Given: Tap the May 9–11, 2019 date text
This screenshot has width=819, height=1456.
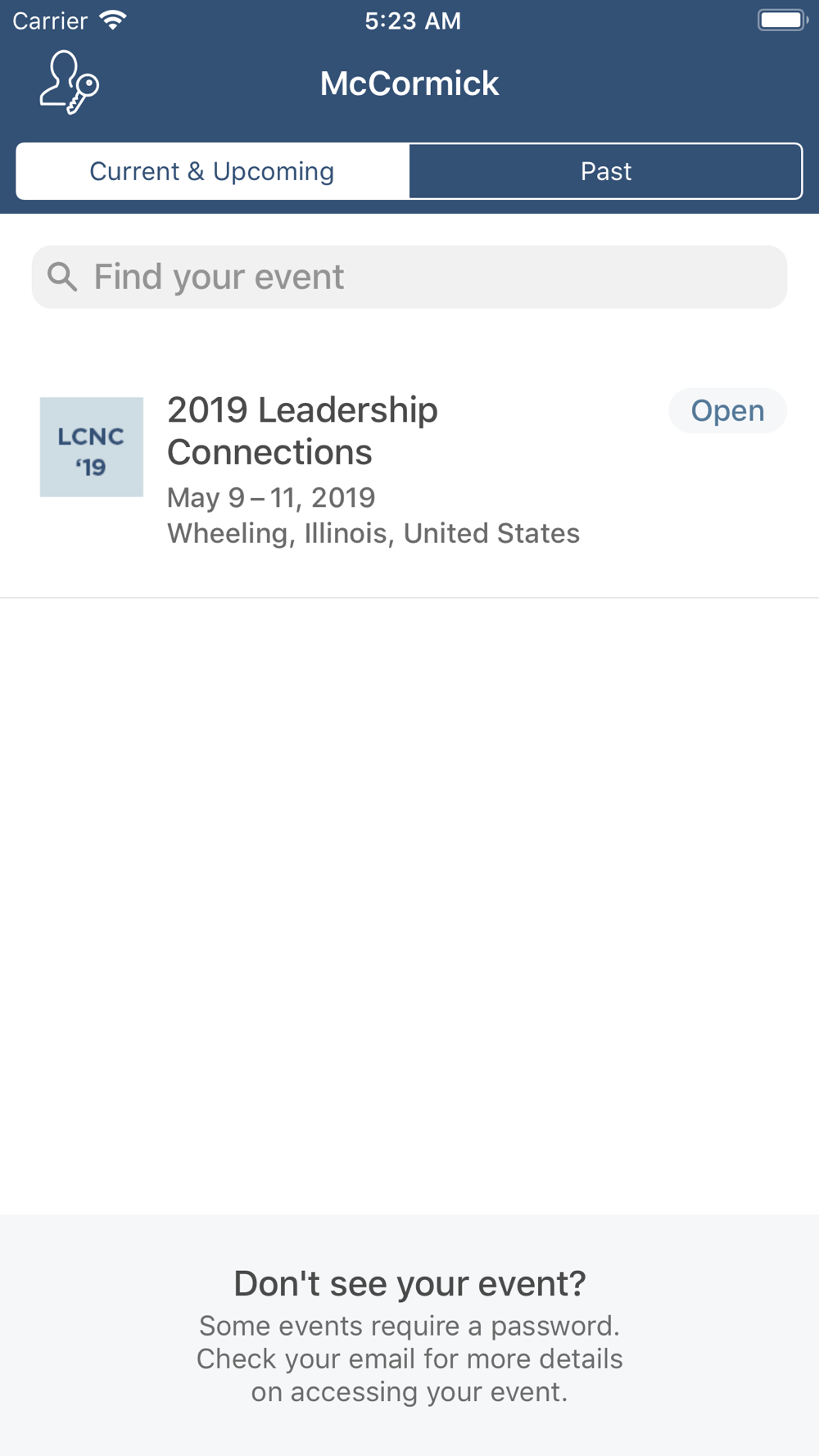Looking at the screenshot, I should point(271,497).
